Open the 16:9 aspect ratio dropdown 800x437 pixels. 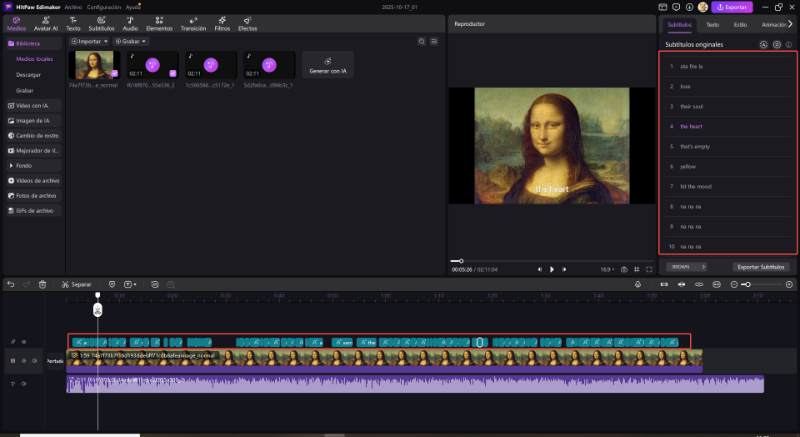(605, 269)
